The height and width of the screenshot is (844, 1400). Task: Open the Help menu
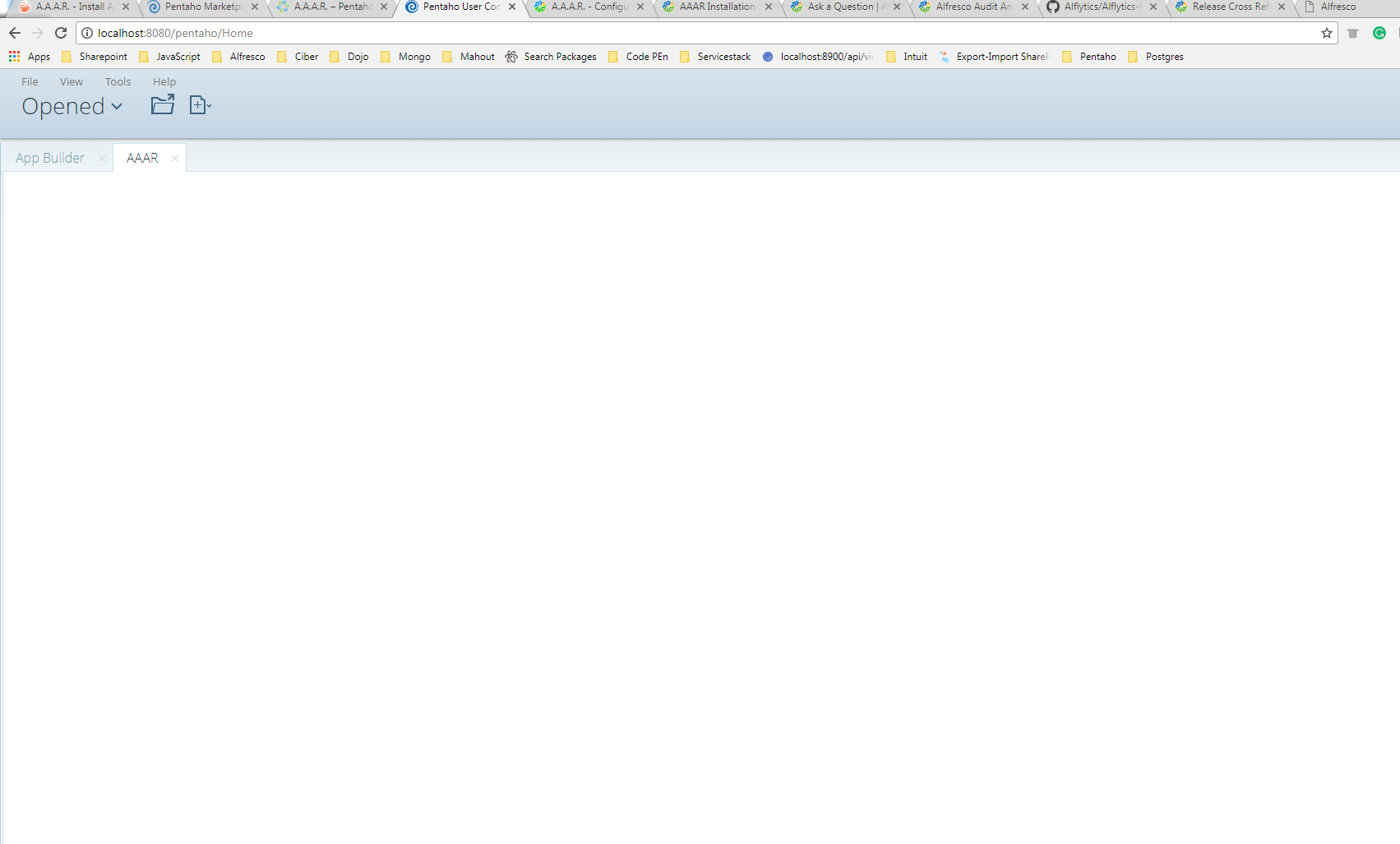click(164, 81)
